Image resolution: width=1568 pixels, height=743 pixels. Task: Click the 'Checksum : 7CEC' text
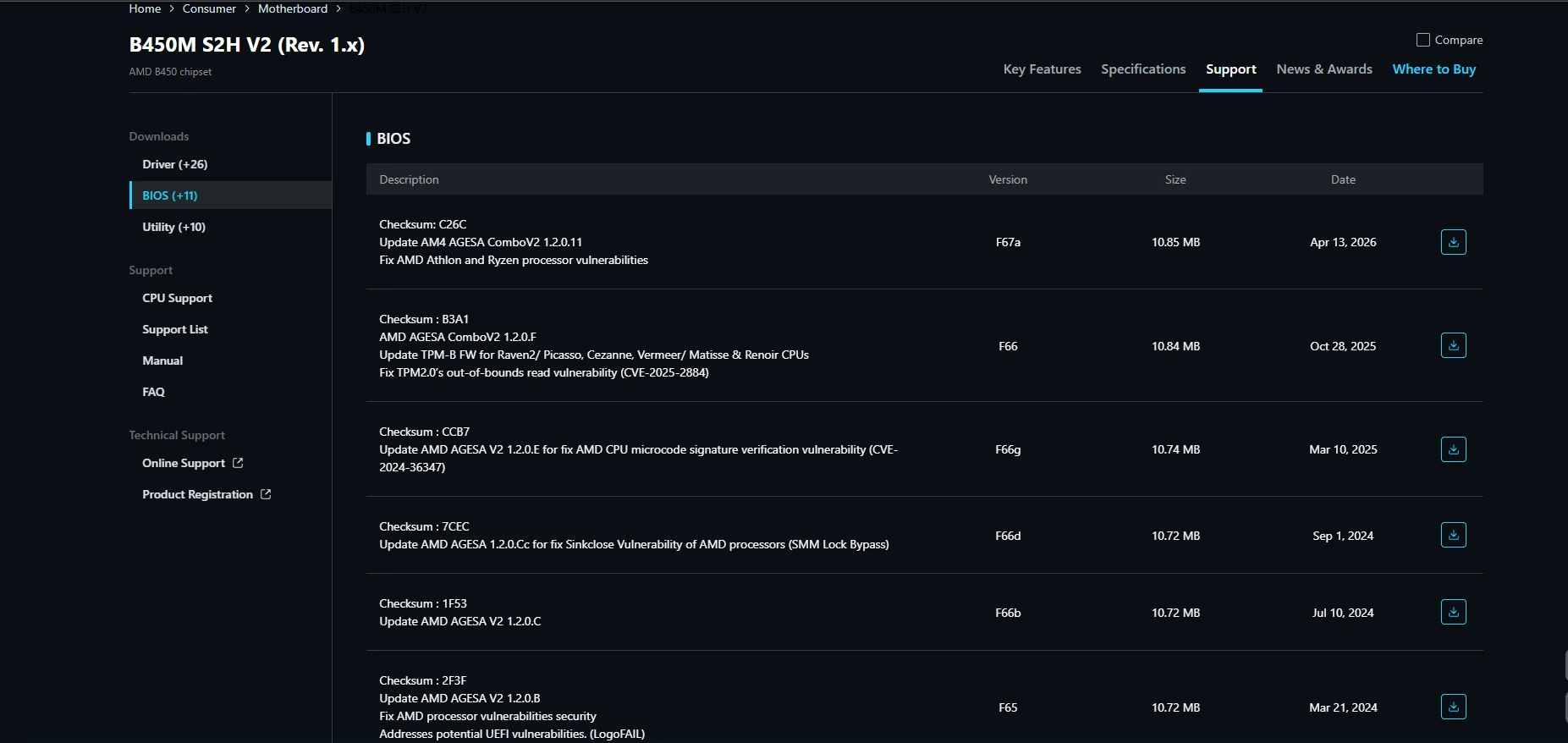click(x=424, y=526)
